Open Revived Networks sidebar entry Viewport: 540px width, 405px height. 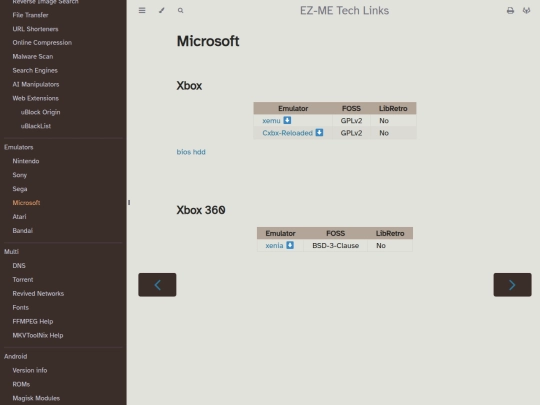tap(38, 294)
